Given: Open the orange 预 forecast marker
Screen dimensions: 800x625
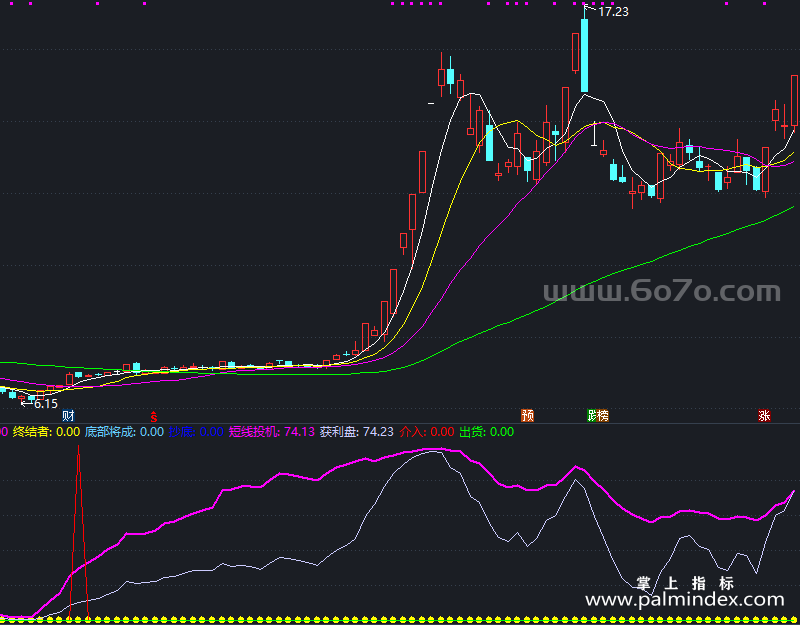Looking at the screenshot, I should (528, 415).
